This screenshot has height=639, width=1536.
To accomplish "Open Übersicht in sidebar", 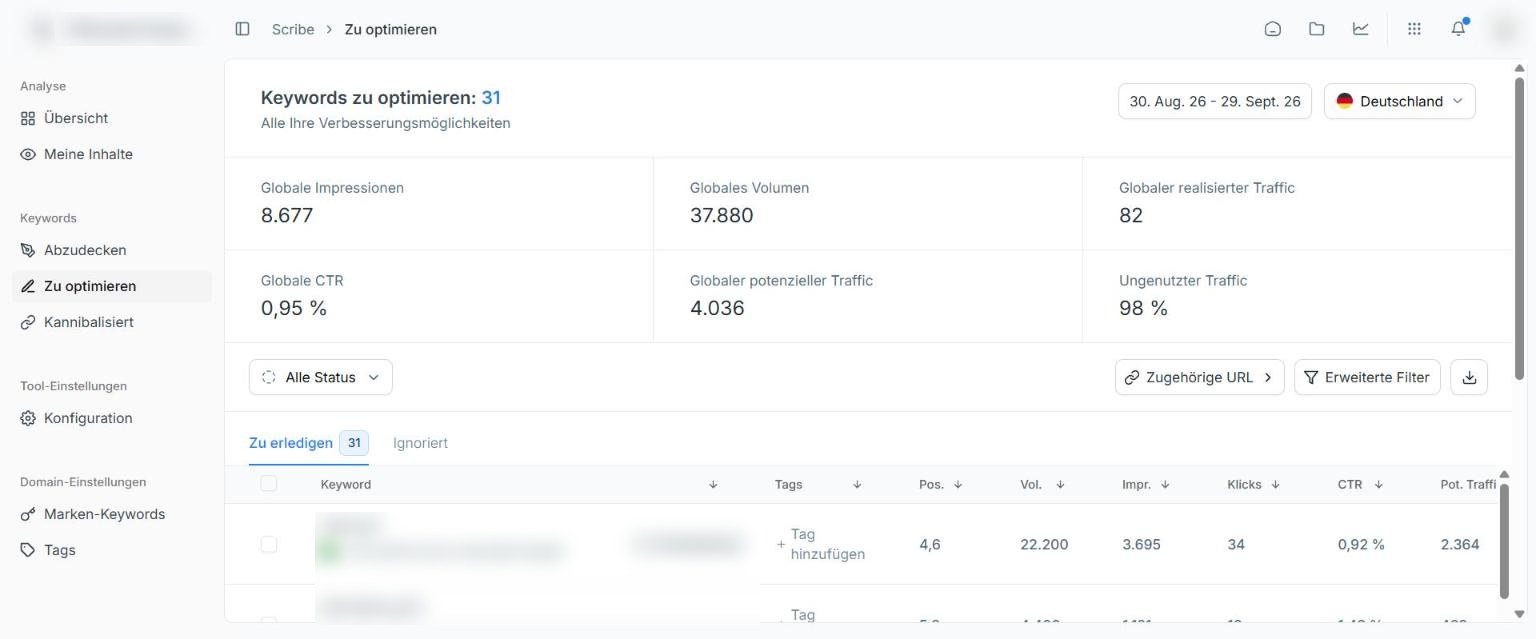I will (112, 118).
